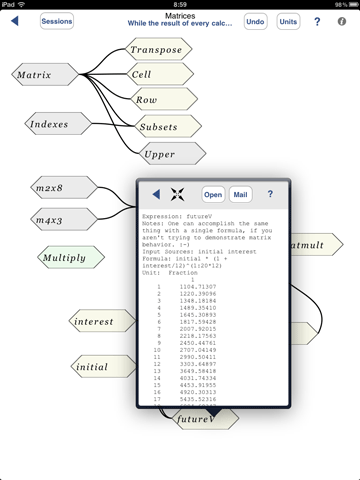Viewport: 360px width, 480px height.
Task: Open help in the popup
Action: [x=270, y=194]
